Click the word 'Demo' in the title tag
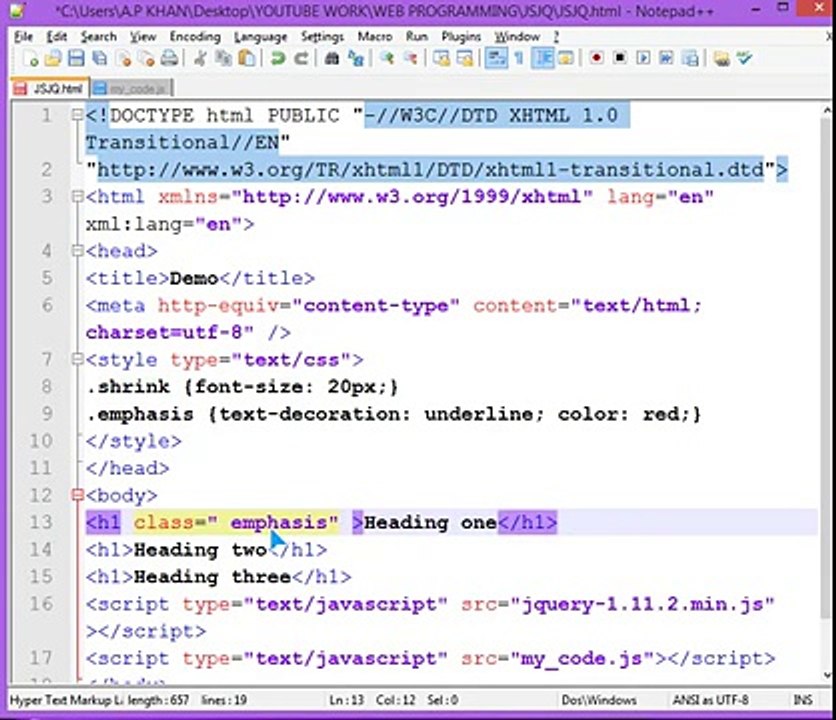Image resolution: width=836 pixels, height=720 pixels. pyautogui.click(x=194, y=278)
